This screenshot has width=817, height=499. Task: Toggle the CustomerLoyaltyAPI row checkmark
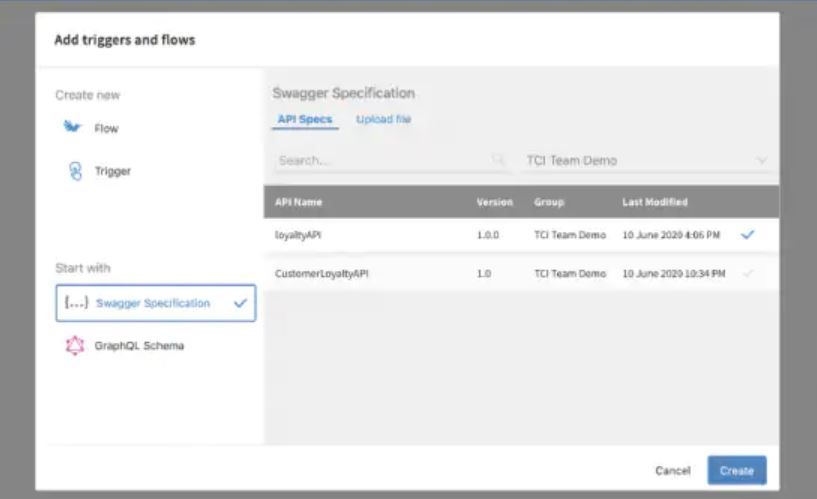747,273
